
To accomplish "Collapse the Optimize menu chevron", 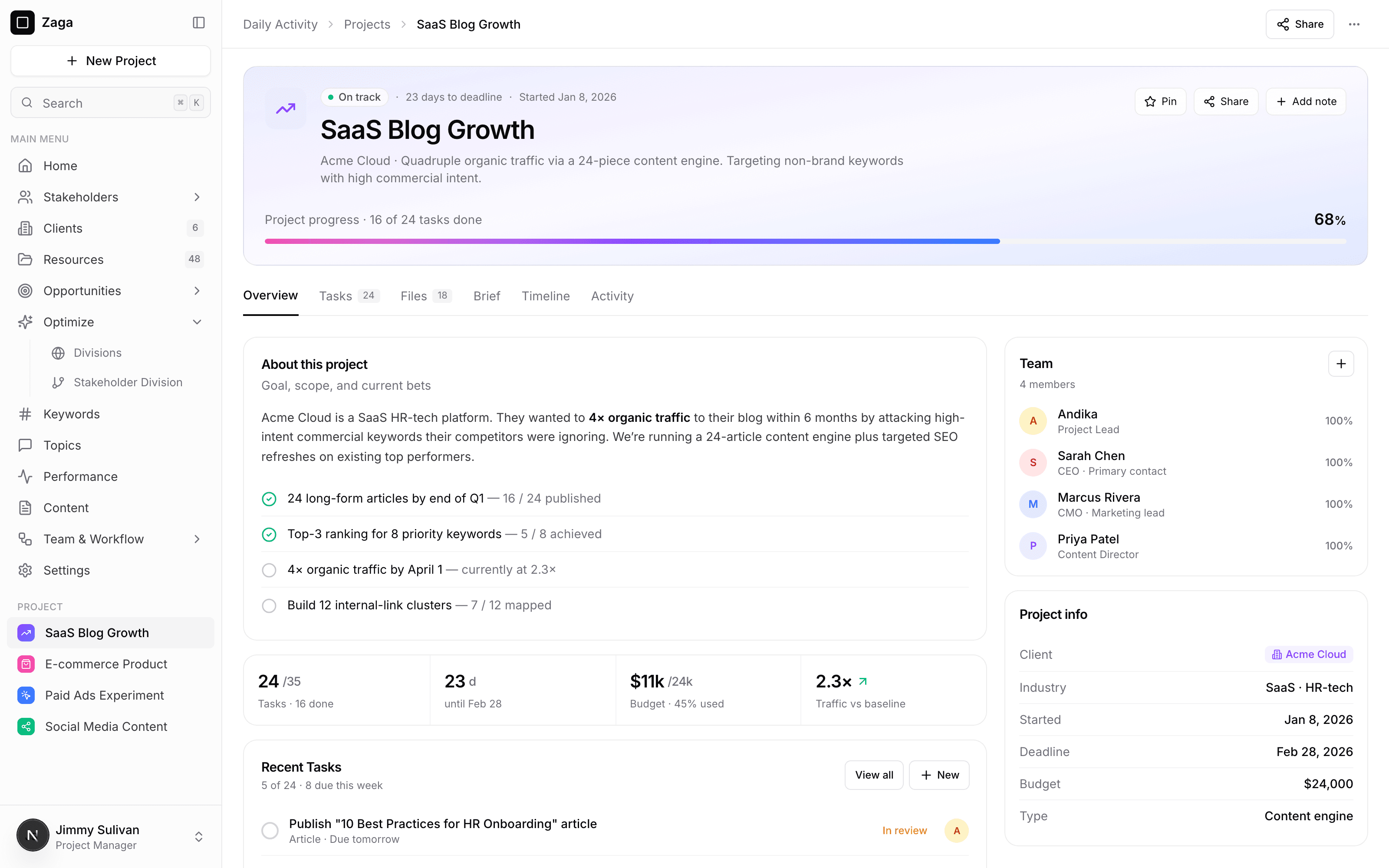I will (197, 322).
